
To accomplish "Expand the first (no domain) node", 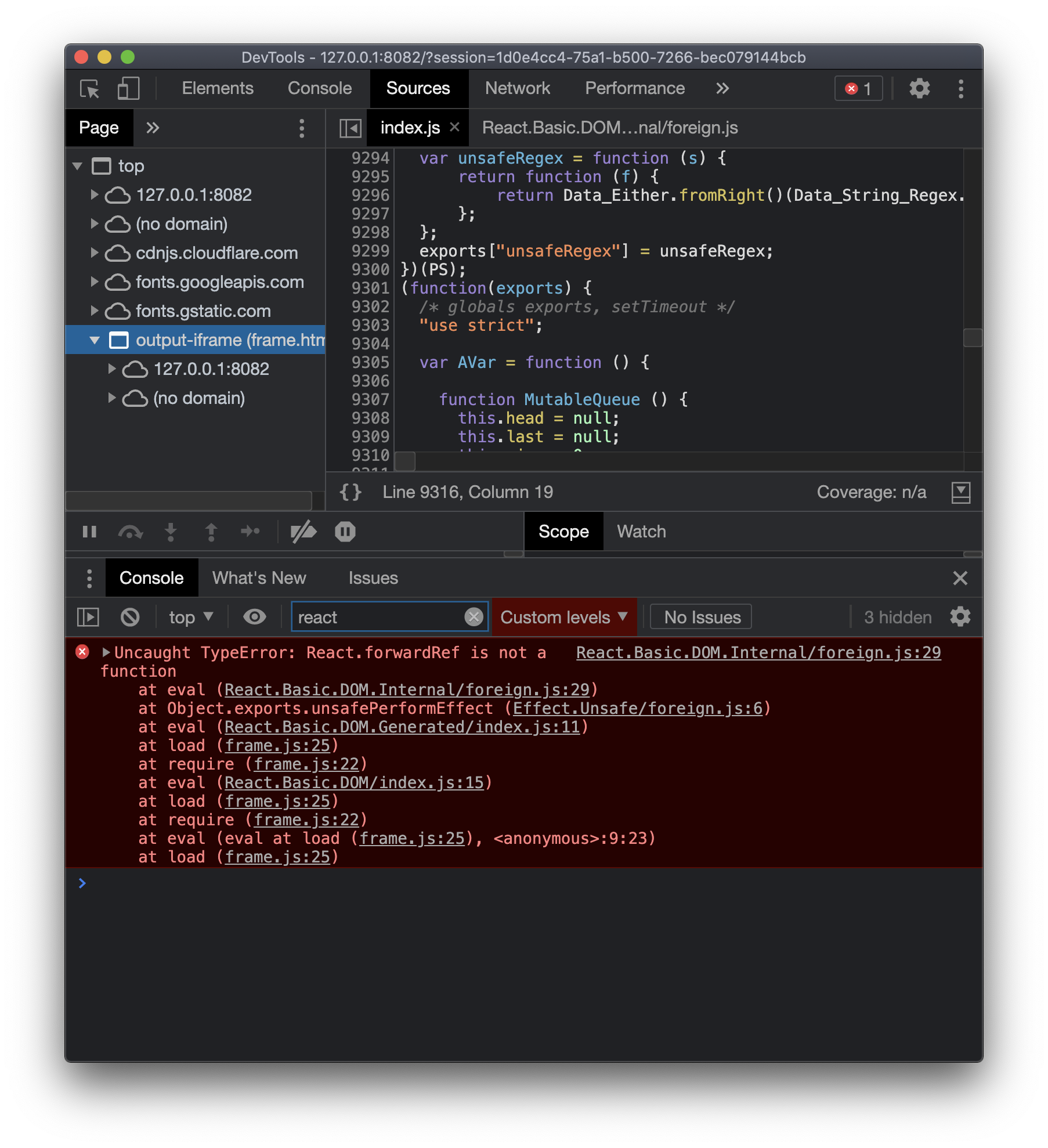I will coord(95,223).
